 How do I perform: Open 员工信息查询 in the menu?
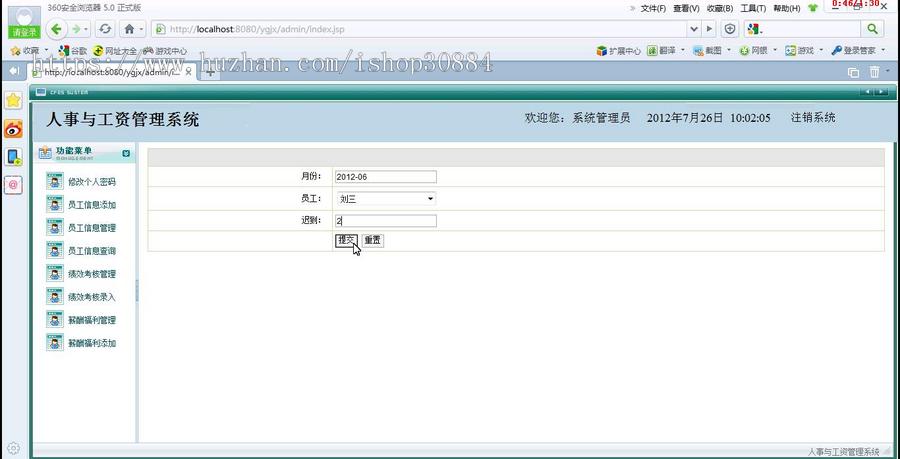point(92,251)
